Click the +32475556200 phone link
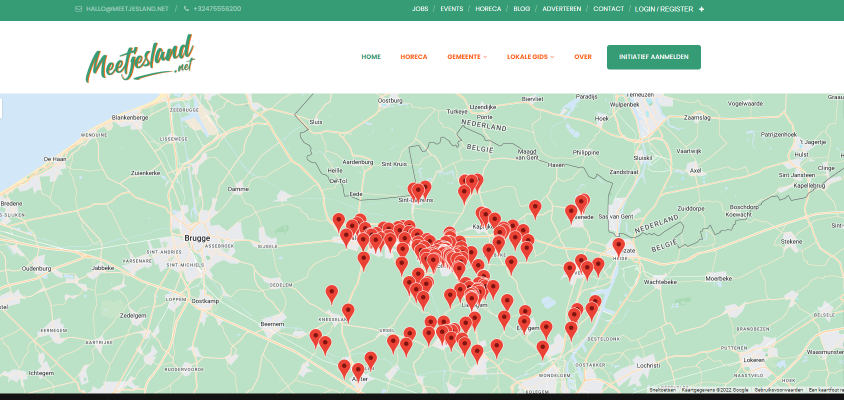Image resolution: width=844 pixels, height=400 pixels. 217,9
